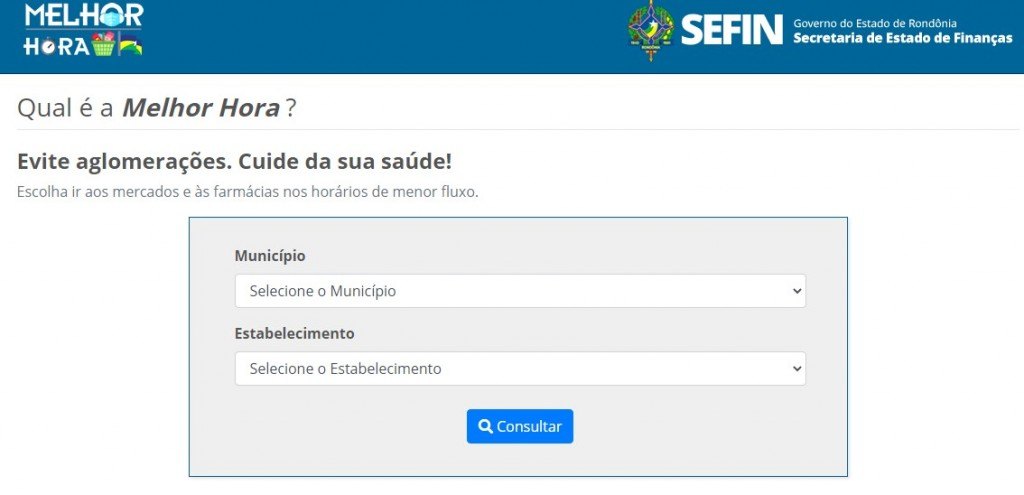Click the Melhor Hora logo
Image resolution: width=1024 pixels, height=495 pixels.
(x=84, y=30)
